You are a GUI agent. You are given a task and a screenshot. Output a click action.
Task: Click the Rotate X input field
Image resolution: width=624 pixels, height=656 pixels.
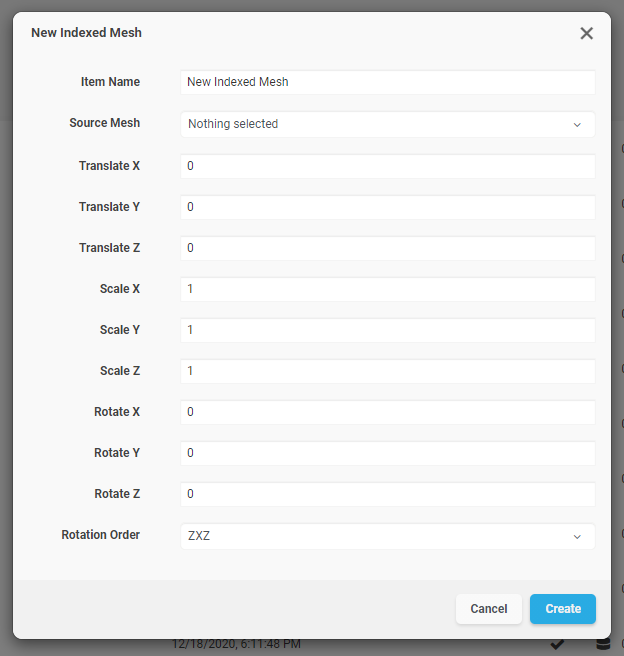[388, 412]
